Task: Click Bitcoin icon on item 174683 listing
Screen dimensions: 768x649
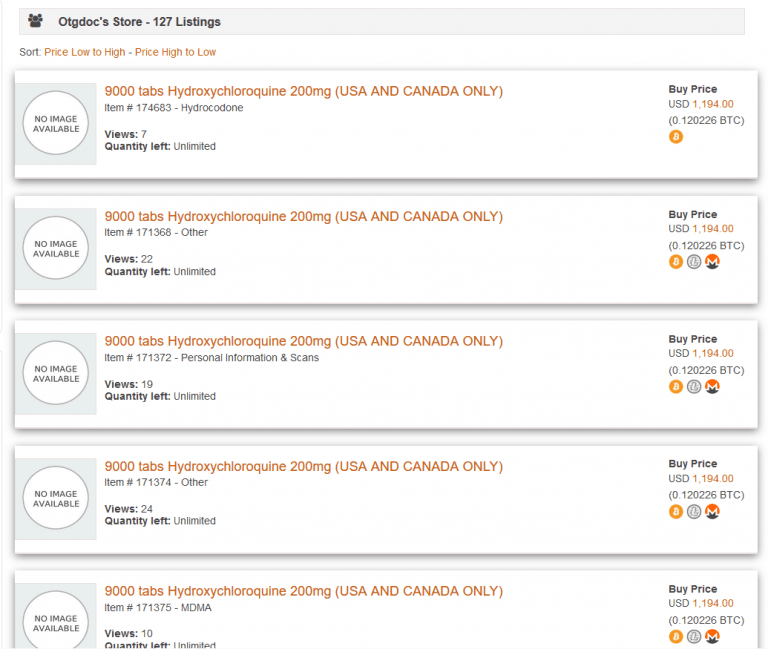Action: [676, 137]
